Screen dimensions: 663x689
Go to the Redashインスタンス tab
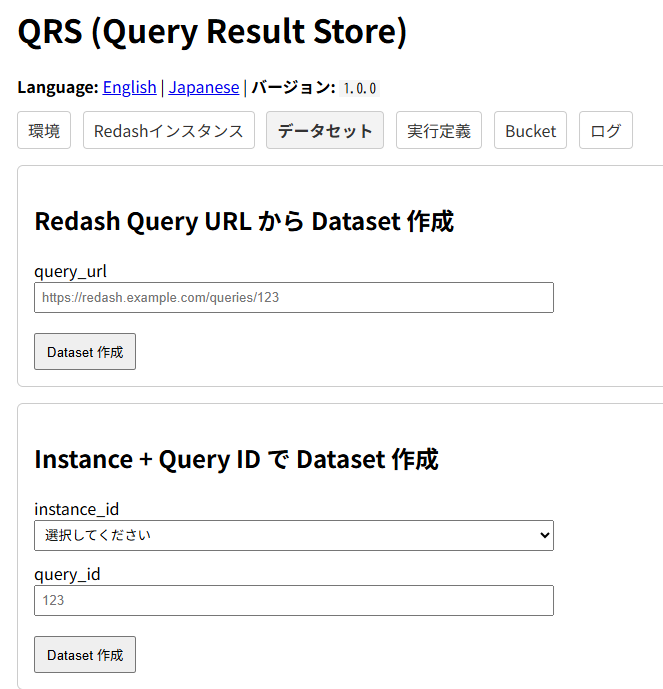pyautogui.click(x=169, y=131)
